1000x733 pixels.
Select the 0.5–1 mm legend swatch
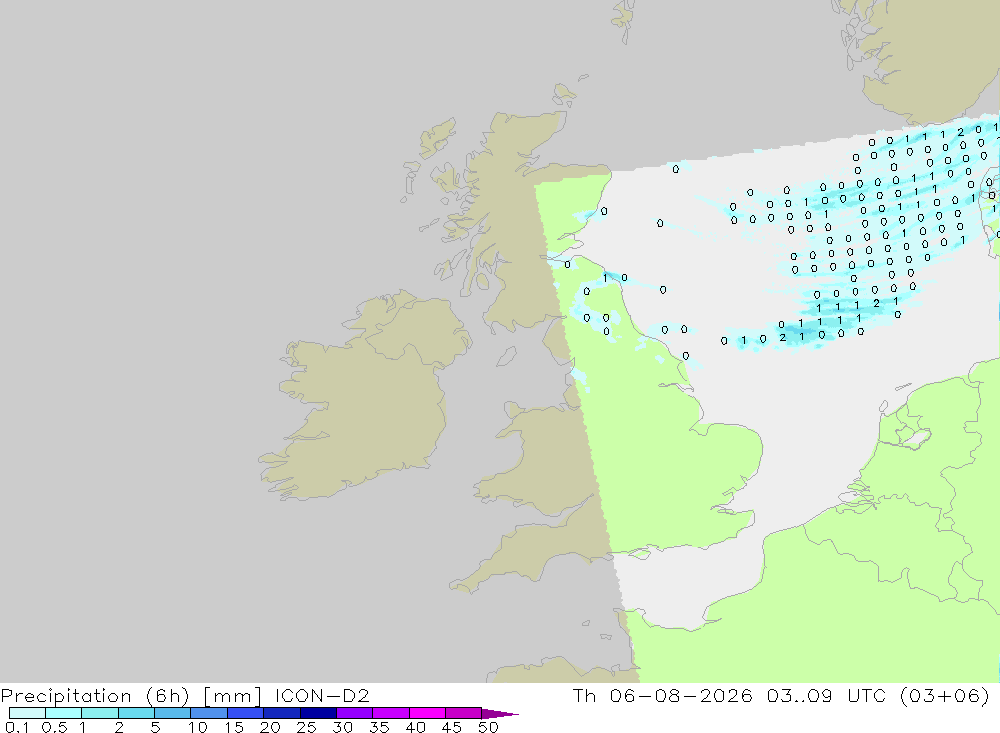(64, 713)
